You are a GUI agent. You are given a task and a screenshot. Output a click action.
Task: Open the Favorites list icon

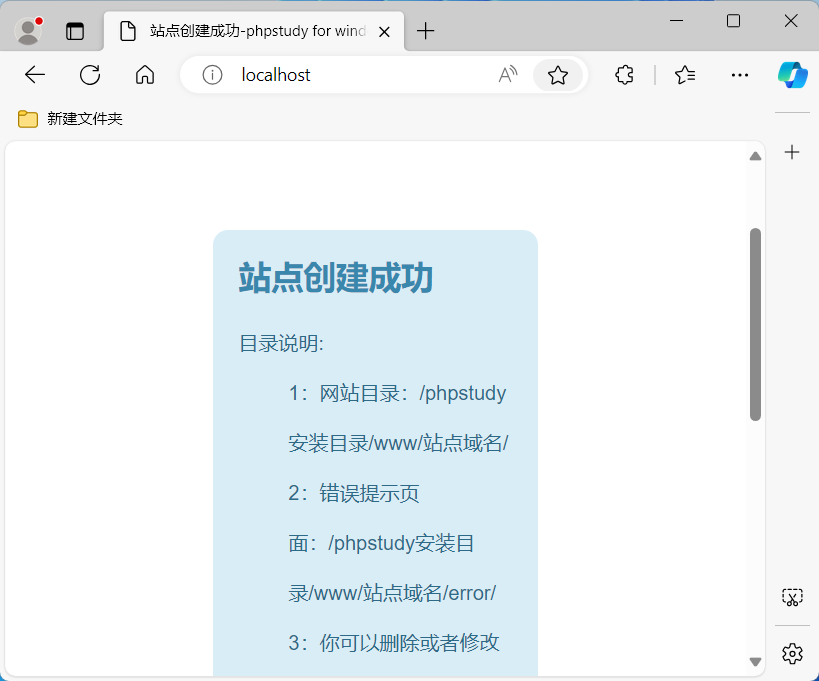coord(685,75)
